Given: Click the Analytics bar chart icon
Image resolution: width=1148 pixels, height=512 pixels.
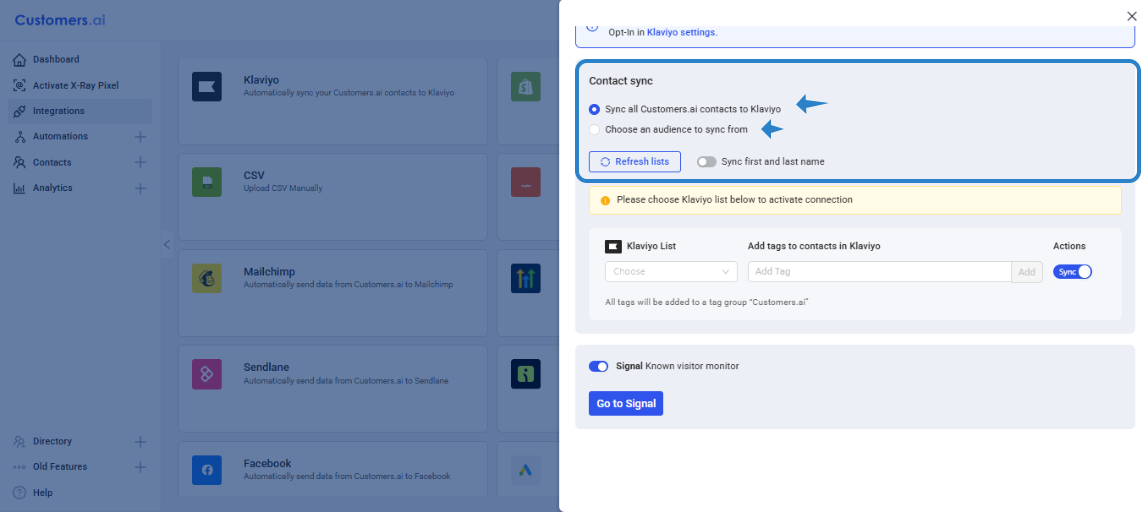Looking at the screenshot, I should [x=20, y=188].
